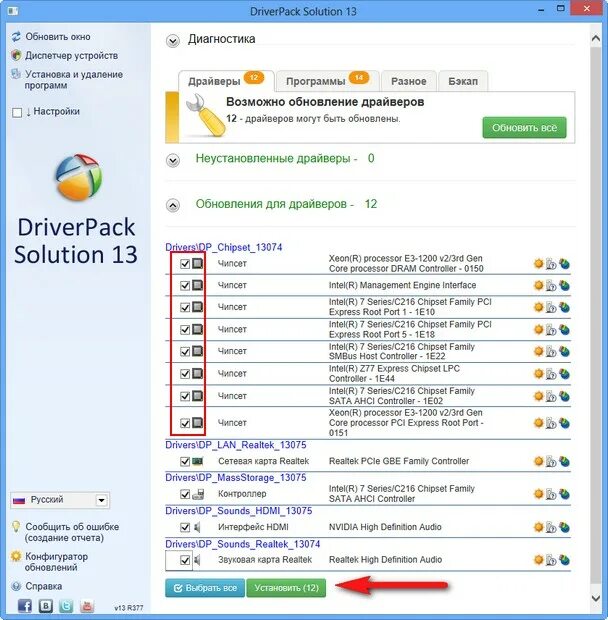Open the Drivers\DP_LAN_Realtek_13075 link
The image size is (608, 620).
coord(236,445)
